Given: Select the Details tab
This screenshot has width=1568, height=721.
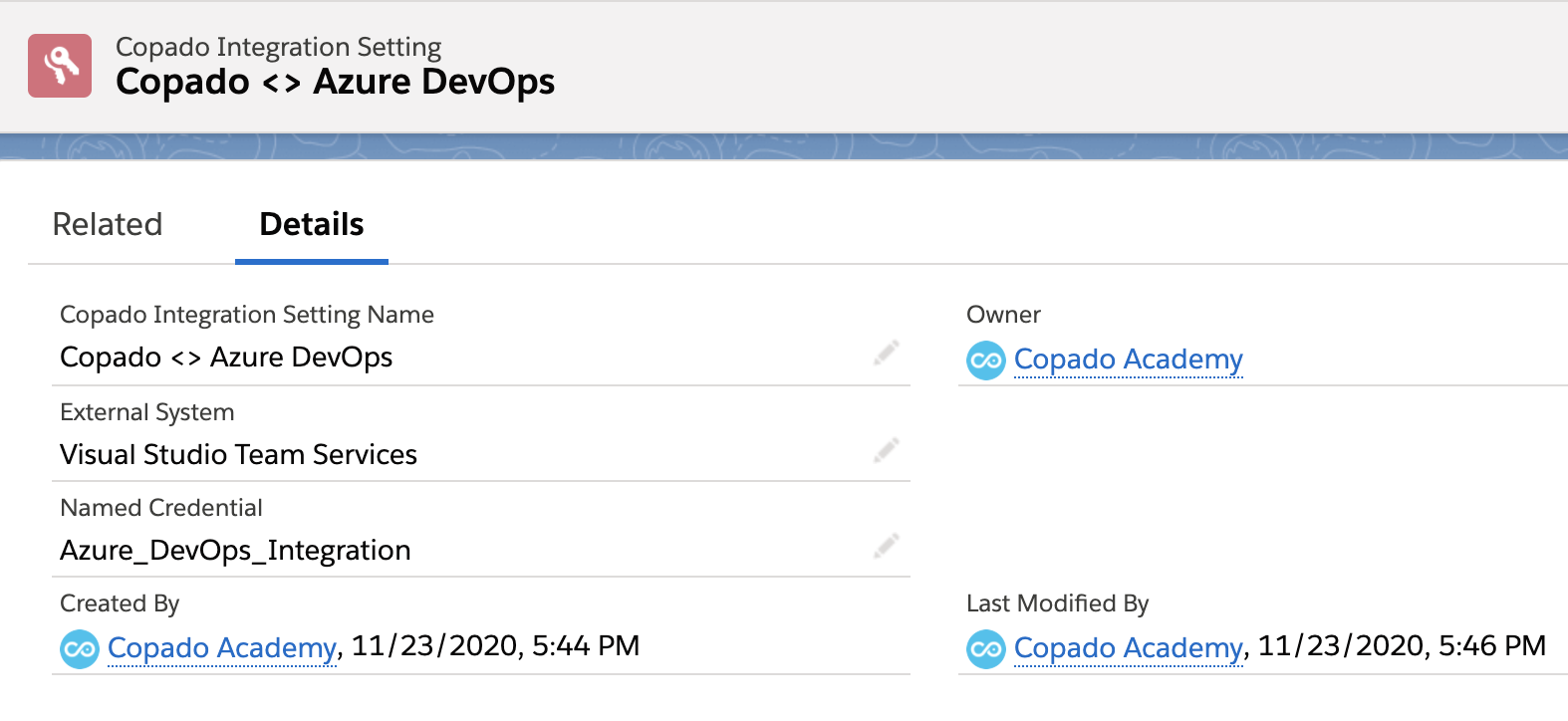Looking at the screenshot, I should click(x=311, y=225).
